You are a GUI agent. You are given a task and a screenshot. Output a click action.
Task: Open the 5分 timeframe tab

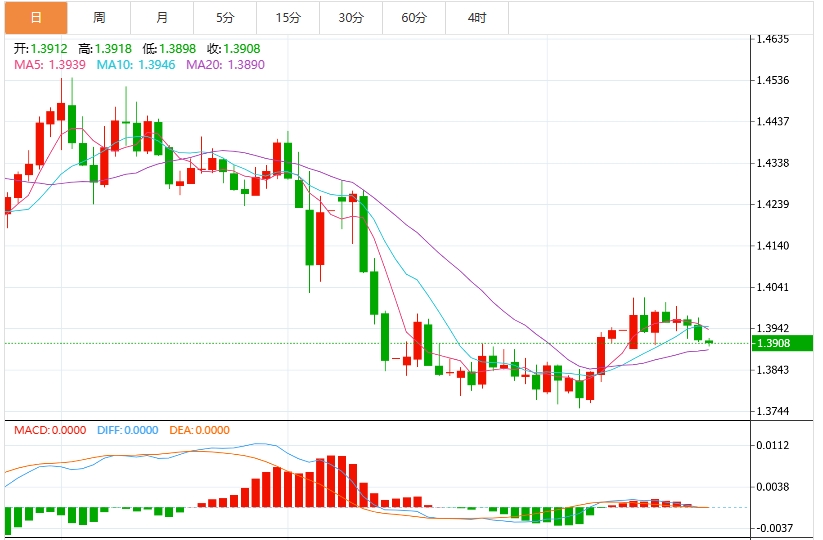pos(225,17)
